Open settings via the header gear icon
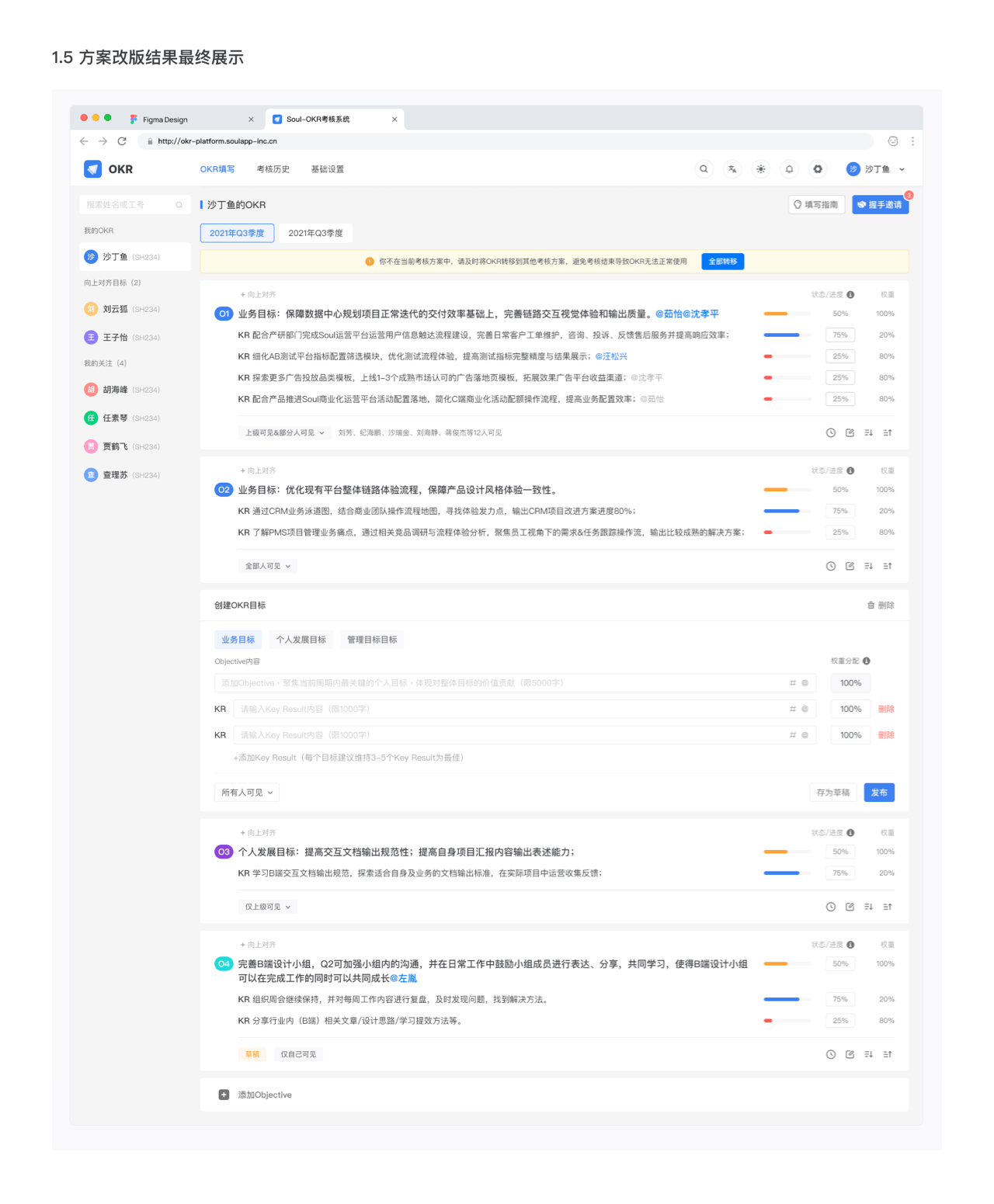 (x=818, y=169)
